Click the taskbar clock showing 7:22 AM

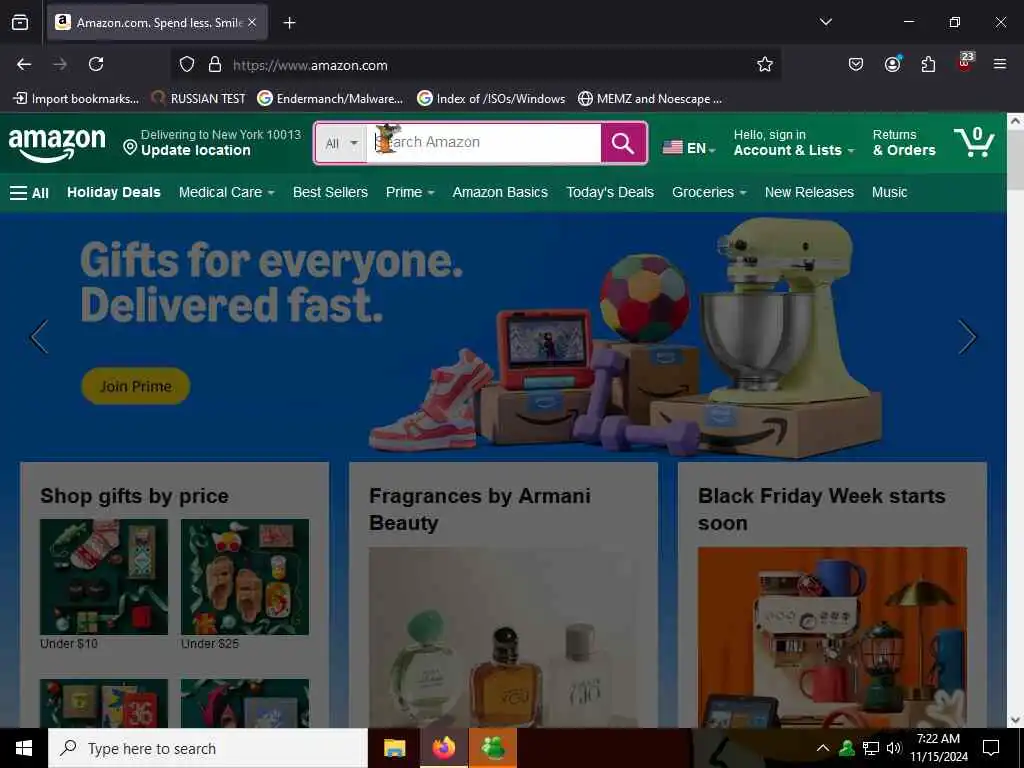(938, 748)
